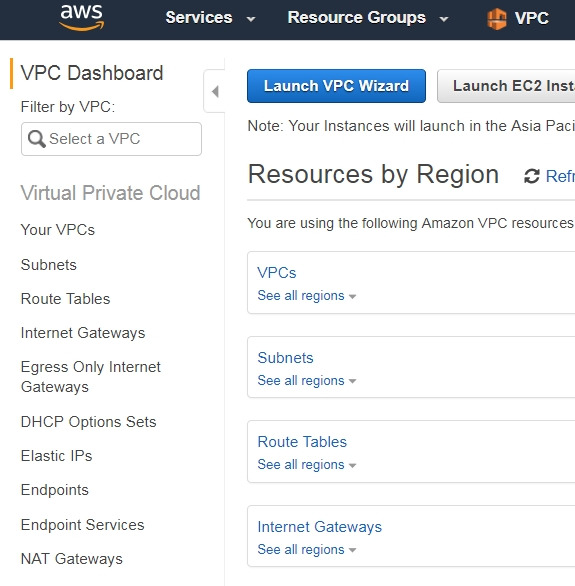Open Internet Gateways in the sidebar

pyautogui.click(x=83, y=333)
